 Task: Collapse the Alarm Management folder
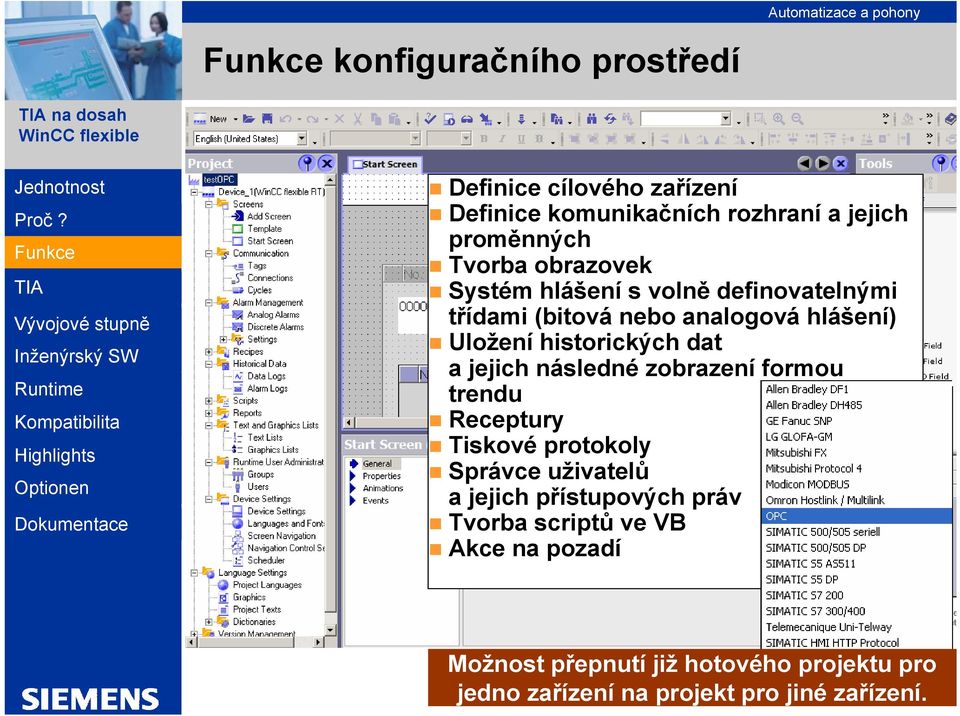coord(209,303)
